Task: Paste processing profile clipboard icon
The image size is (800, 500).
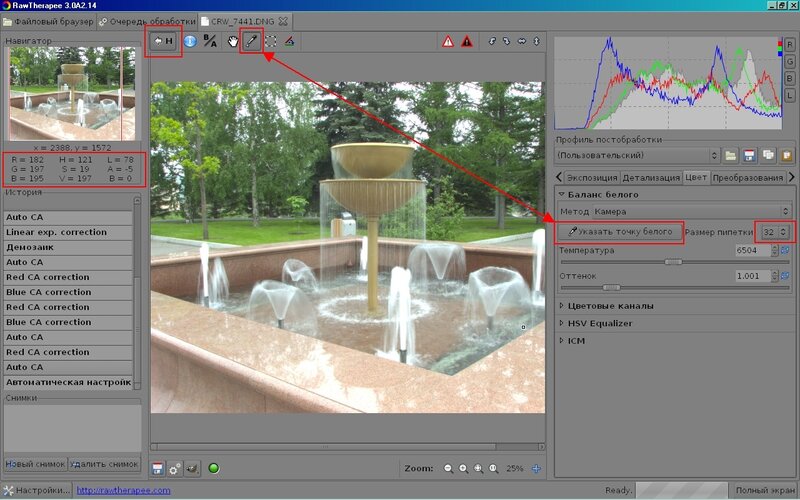Action: [786, 156]
